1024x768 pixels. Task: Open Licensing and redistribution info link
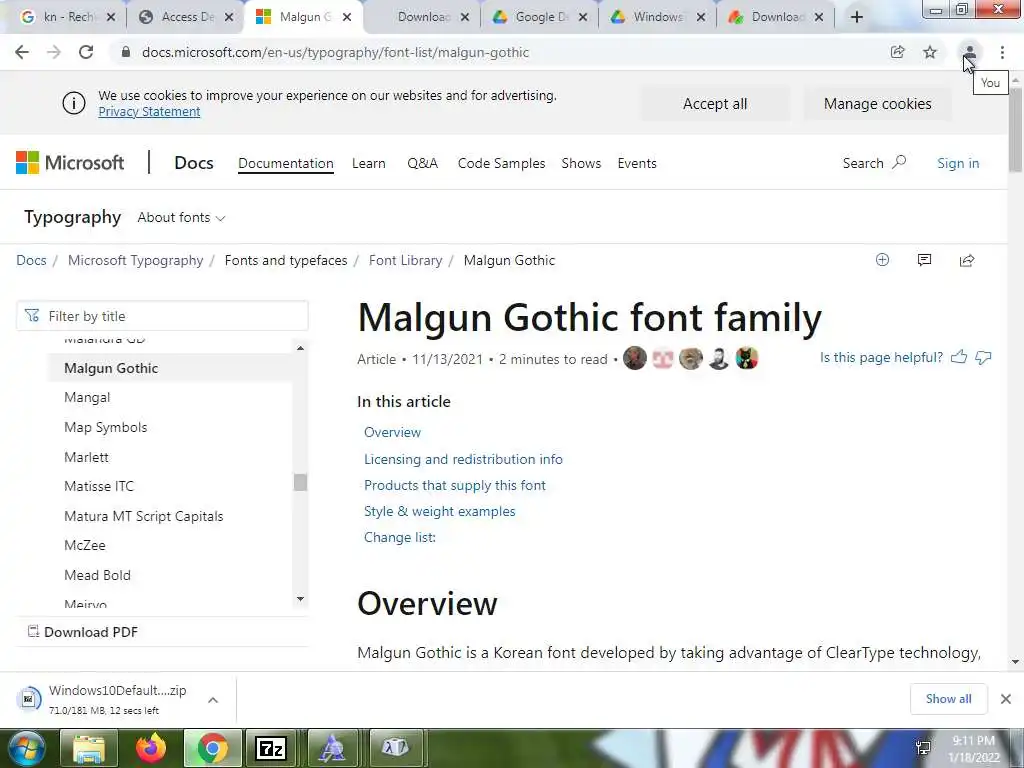463,459
